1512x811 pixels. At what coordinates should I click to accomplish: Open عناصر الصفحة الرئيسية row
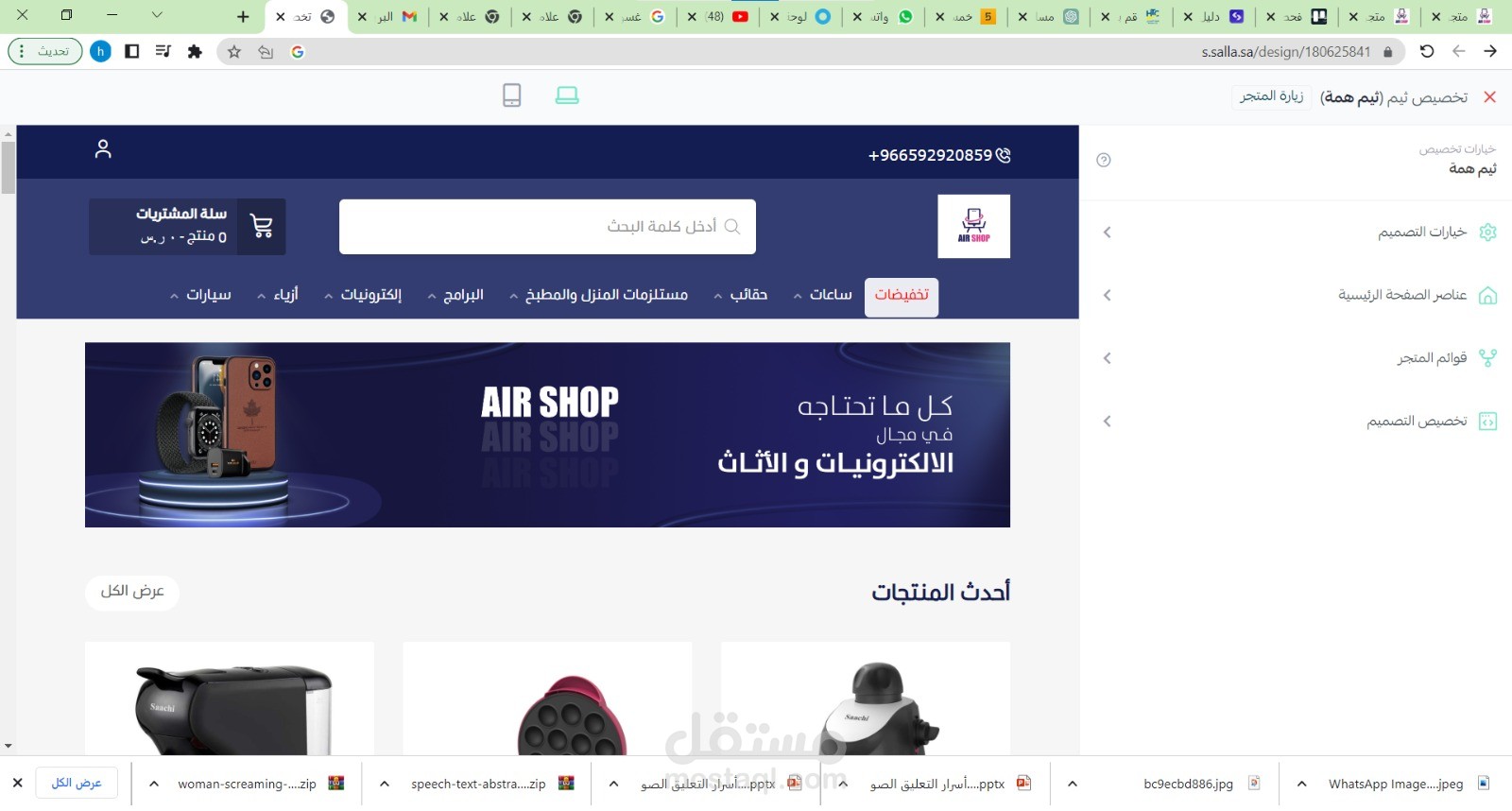pyautogui.click(x=1296, y=296)
